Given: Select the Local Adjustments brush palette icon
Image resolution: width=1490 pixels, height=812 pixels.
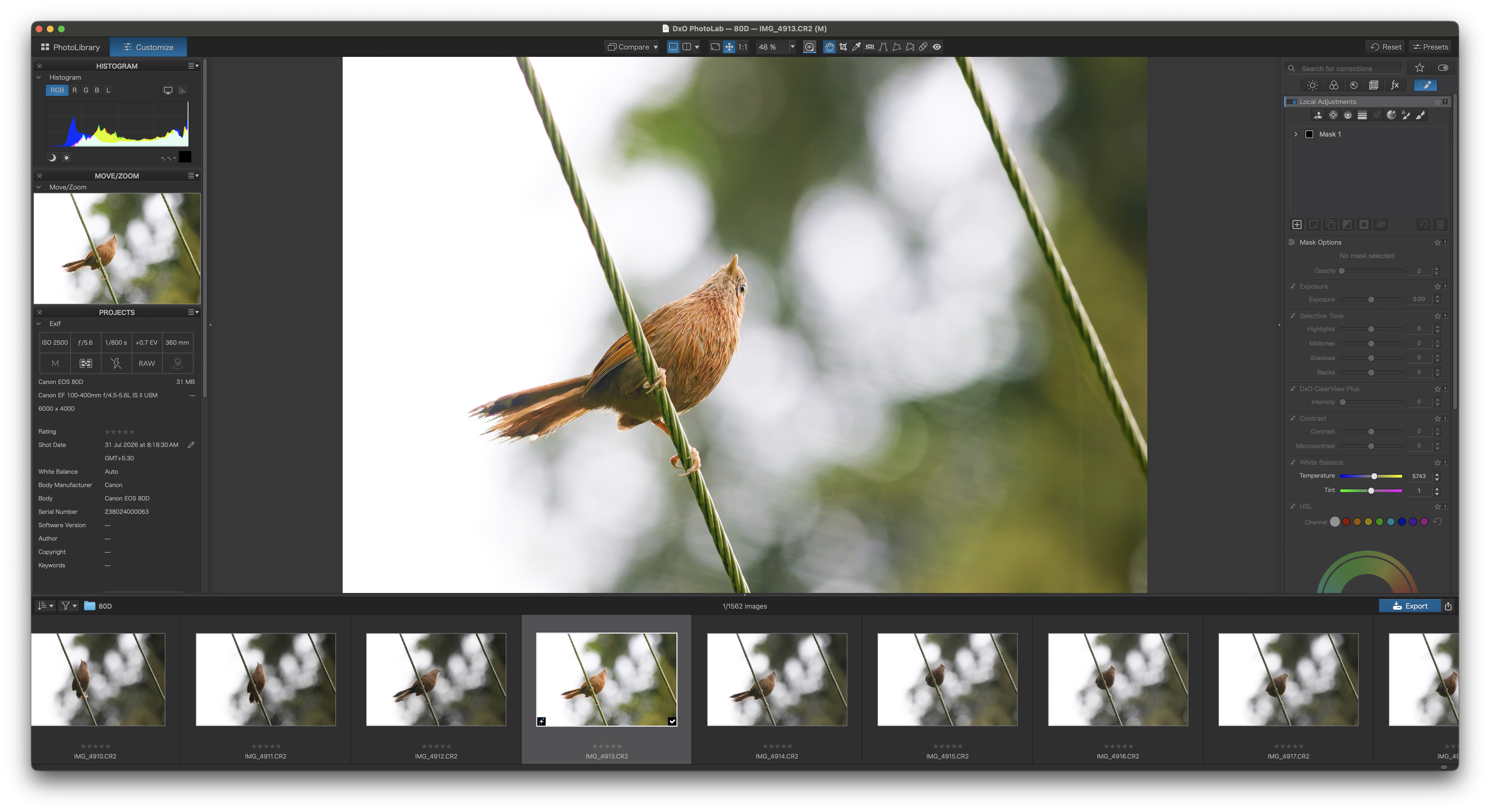Looking at the screenshot, I should [x=1425, y=85].
